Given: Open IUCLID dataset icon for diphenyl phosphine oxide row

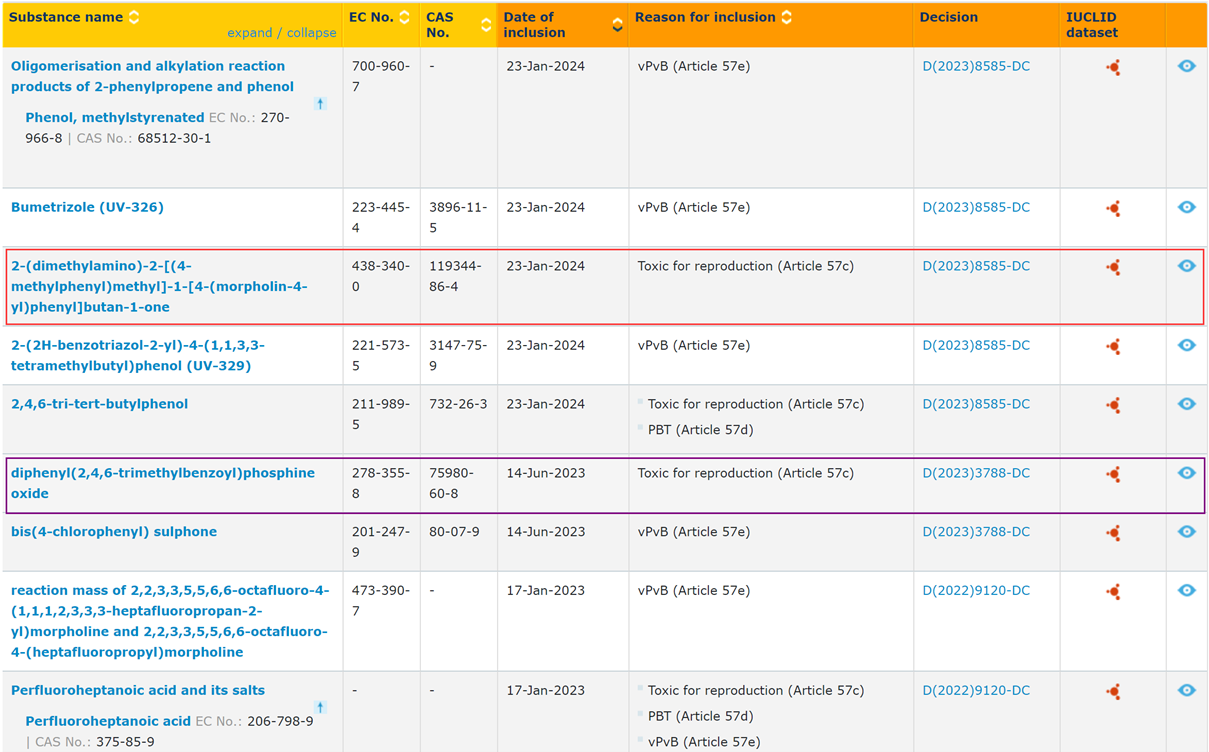Looking at the screenshot, I should coord(1113,474).
